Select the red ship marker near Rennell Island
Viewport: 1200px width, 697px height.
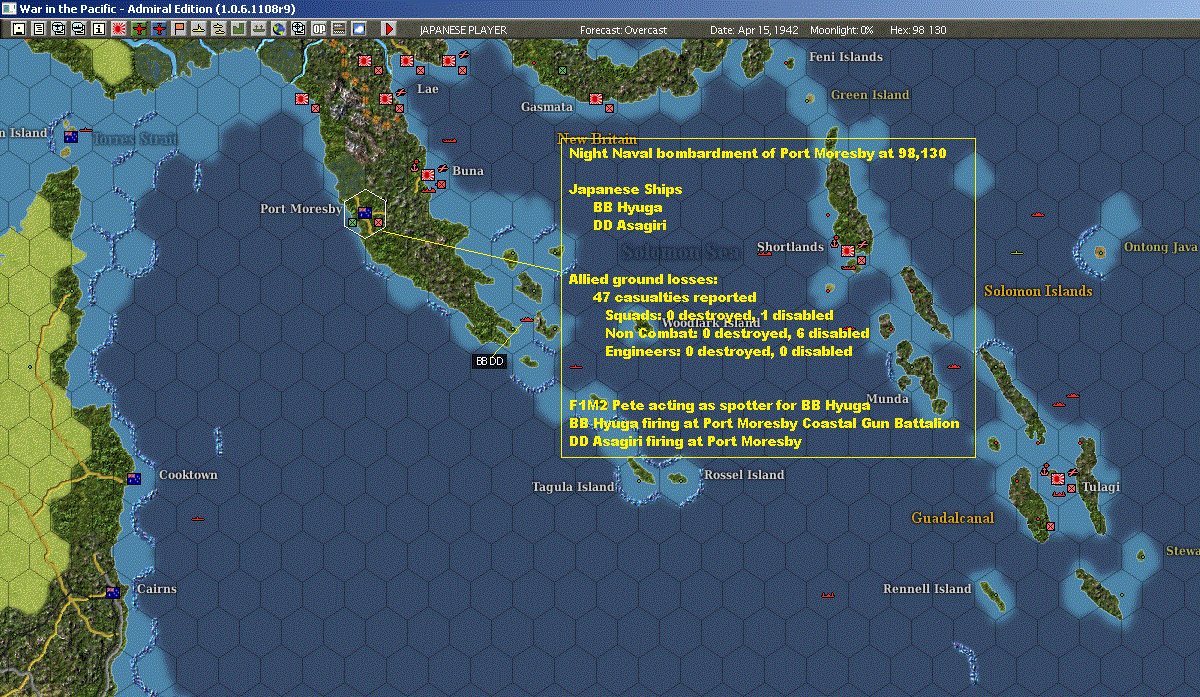[827, 594]
